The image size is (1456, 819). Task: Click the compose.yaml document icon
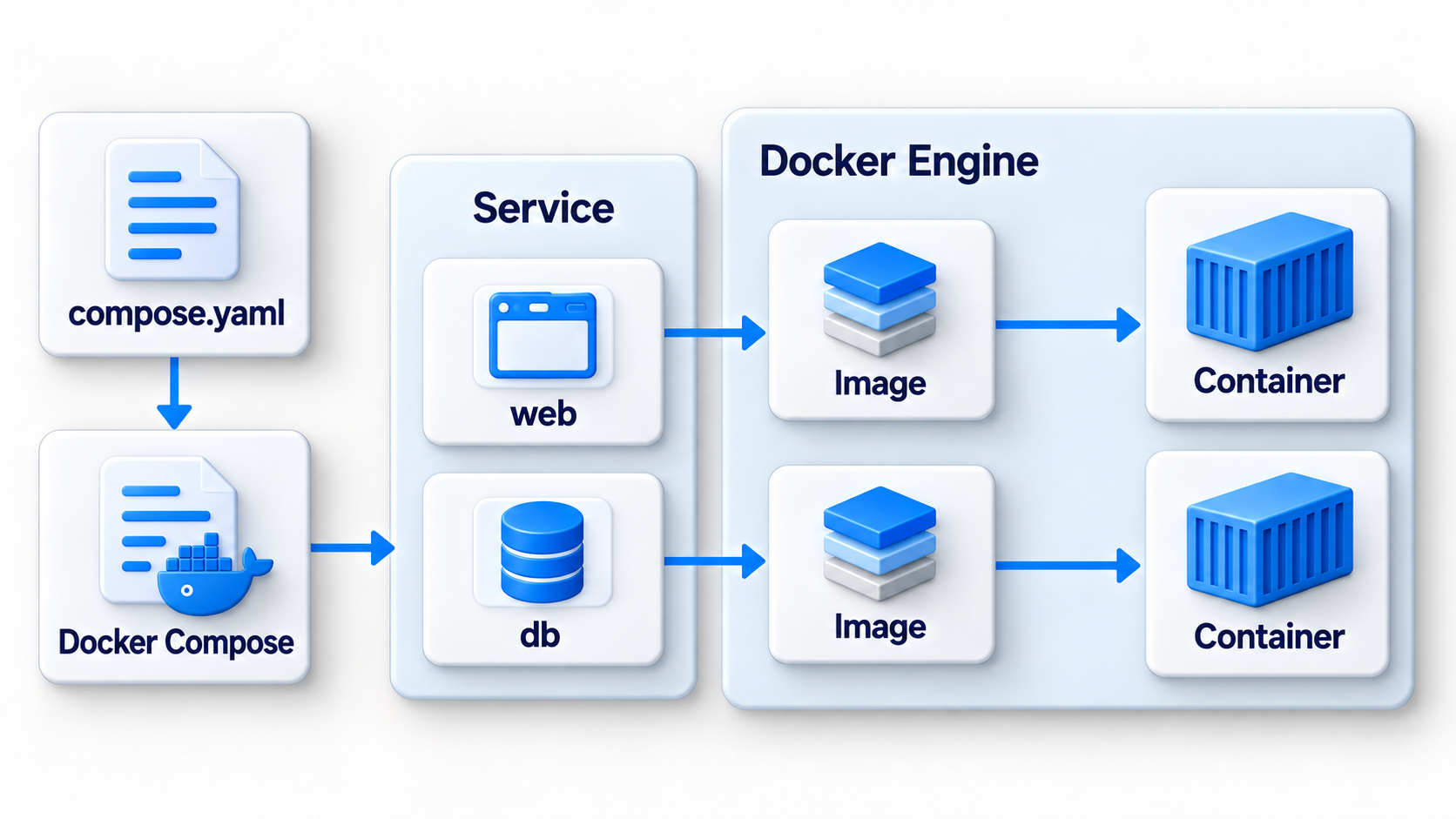click(x=172, y=210)
